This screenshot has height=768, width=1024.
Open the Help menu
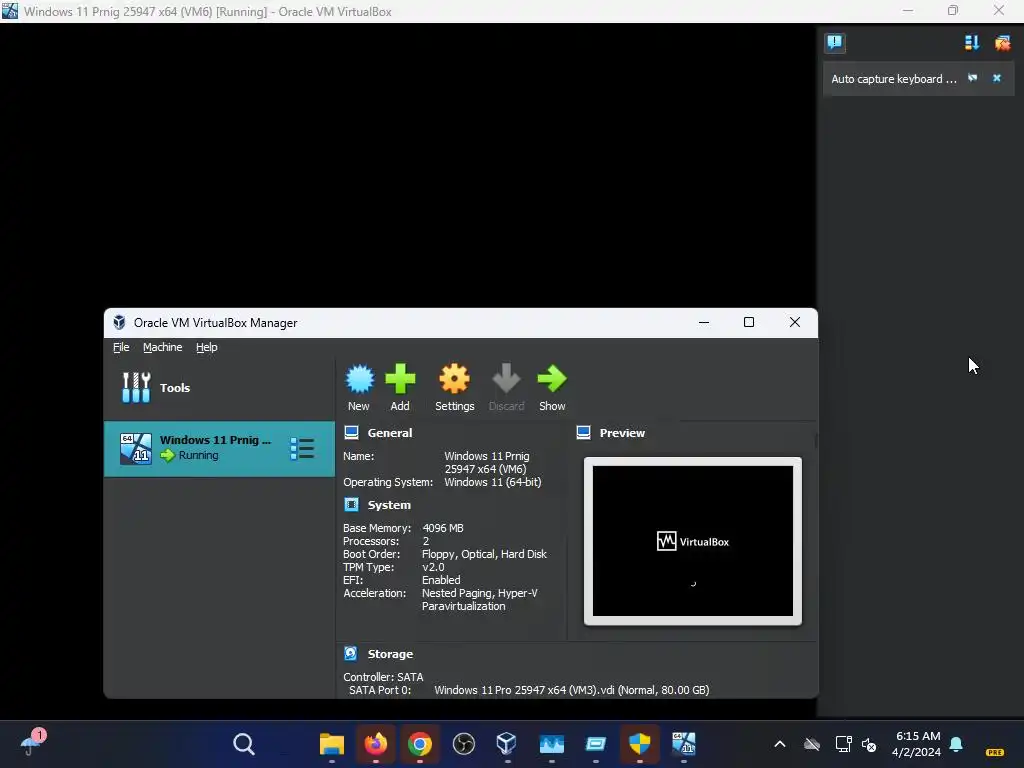[206, 347]
